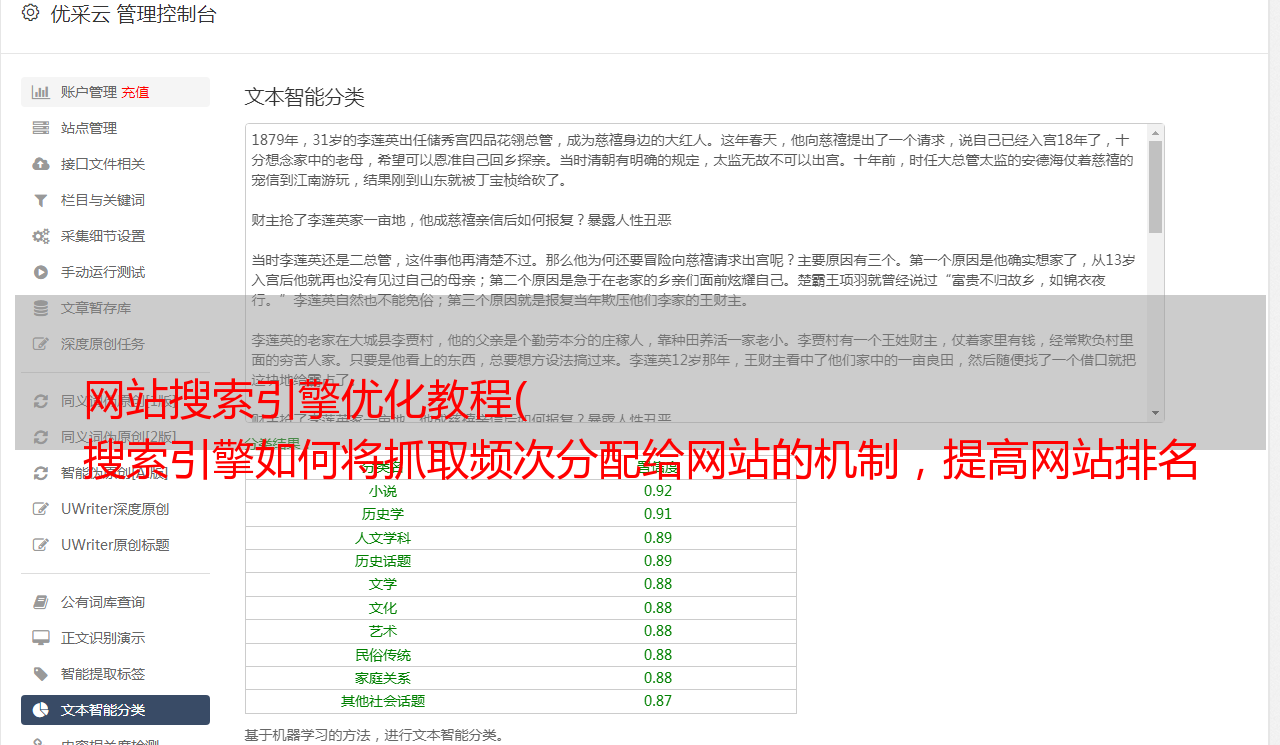Open the 文章暂存库 sidebar entry

tap(115, 308)
